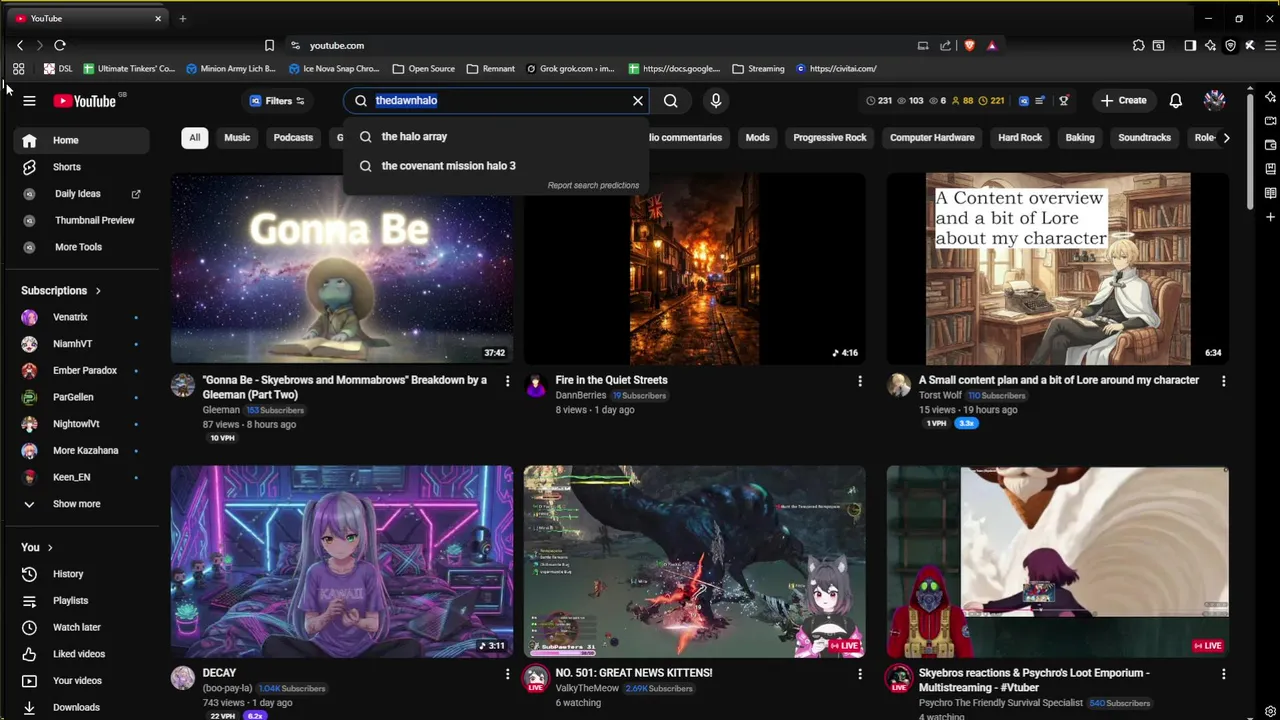The image size is (1280, 720).
Task: Open the Streaming bookmark folder
Action: 758,69
